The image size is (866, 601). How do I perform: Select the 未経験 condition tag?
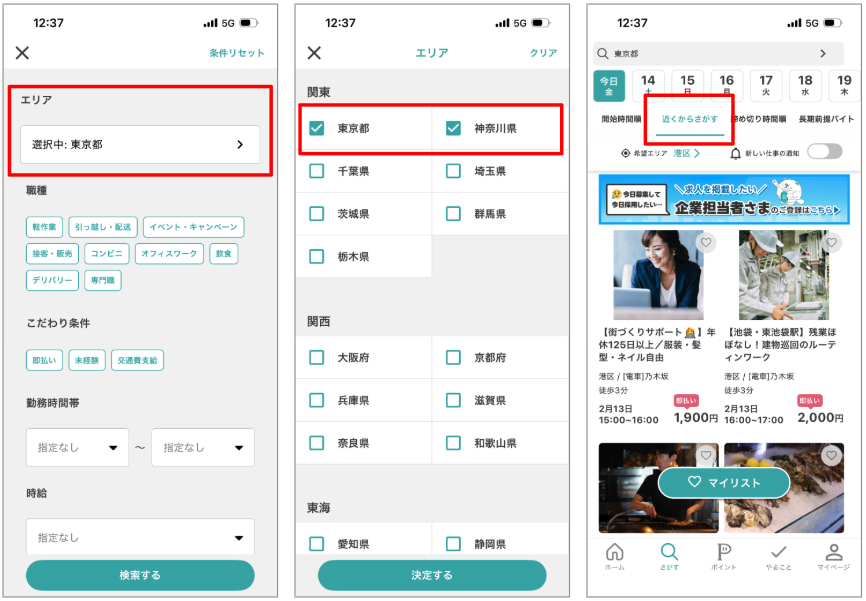[x=87, y=360]
